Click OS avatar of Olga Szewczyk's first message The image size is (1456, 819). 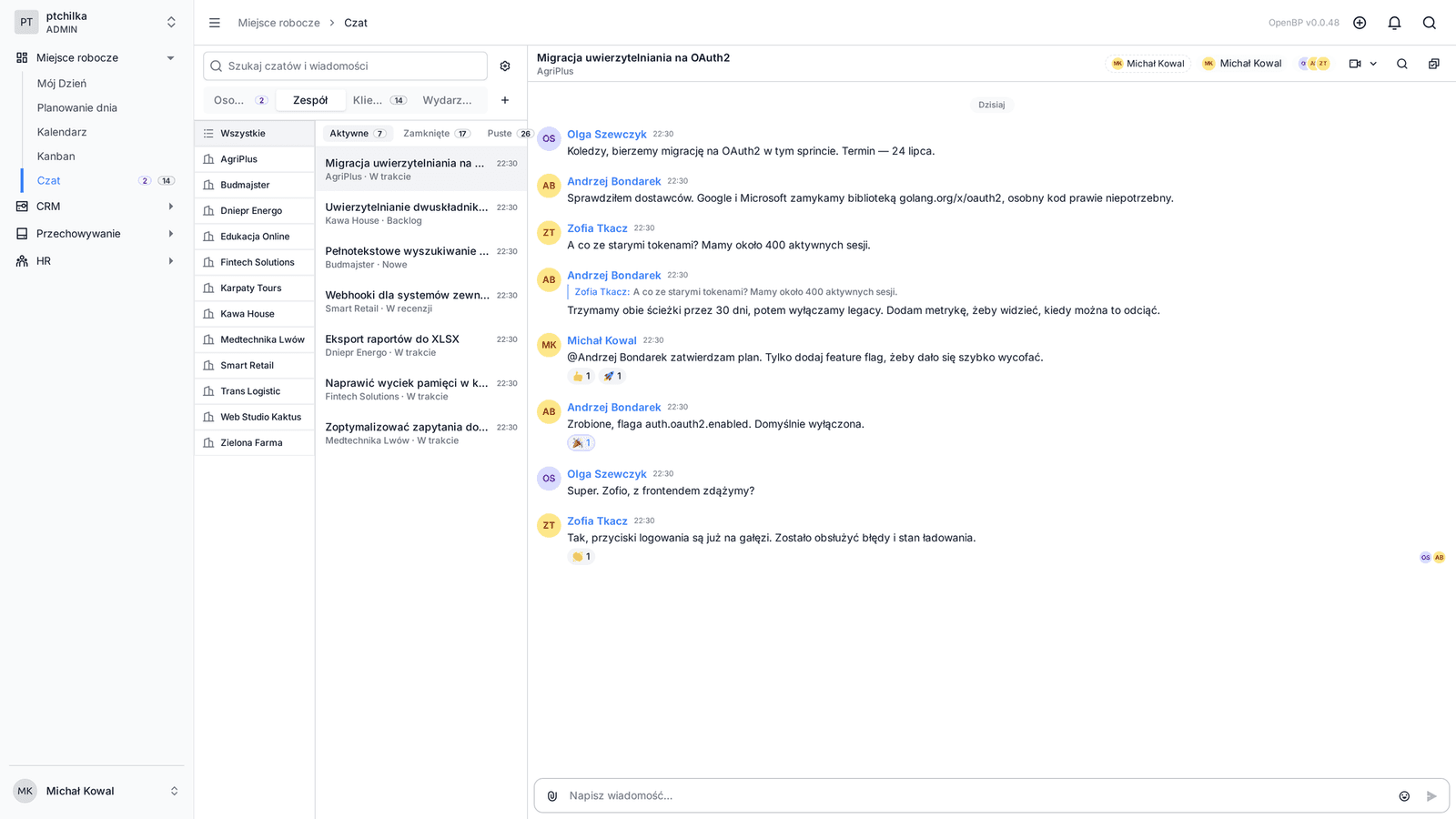point(549,139)
